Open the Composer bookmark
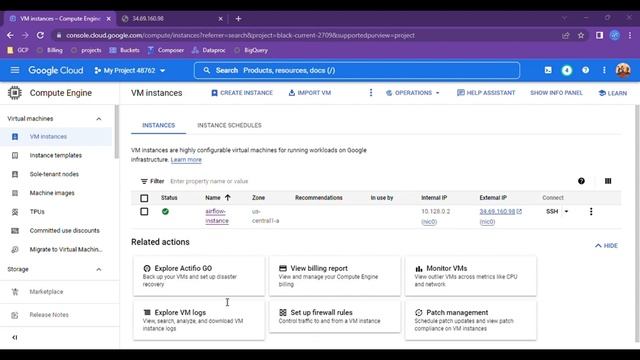This screenshot has height=360, width=640. 165,50
